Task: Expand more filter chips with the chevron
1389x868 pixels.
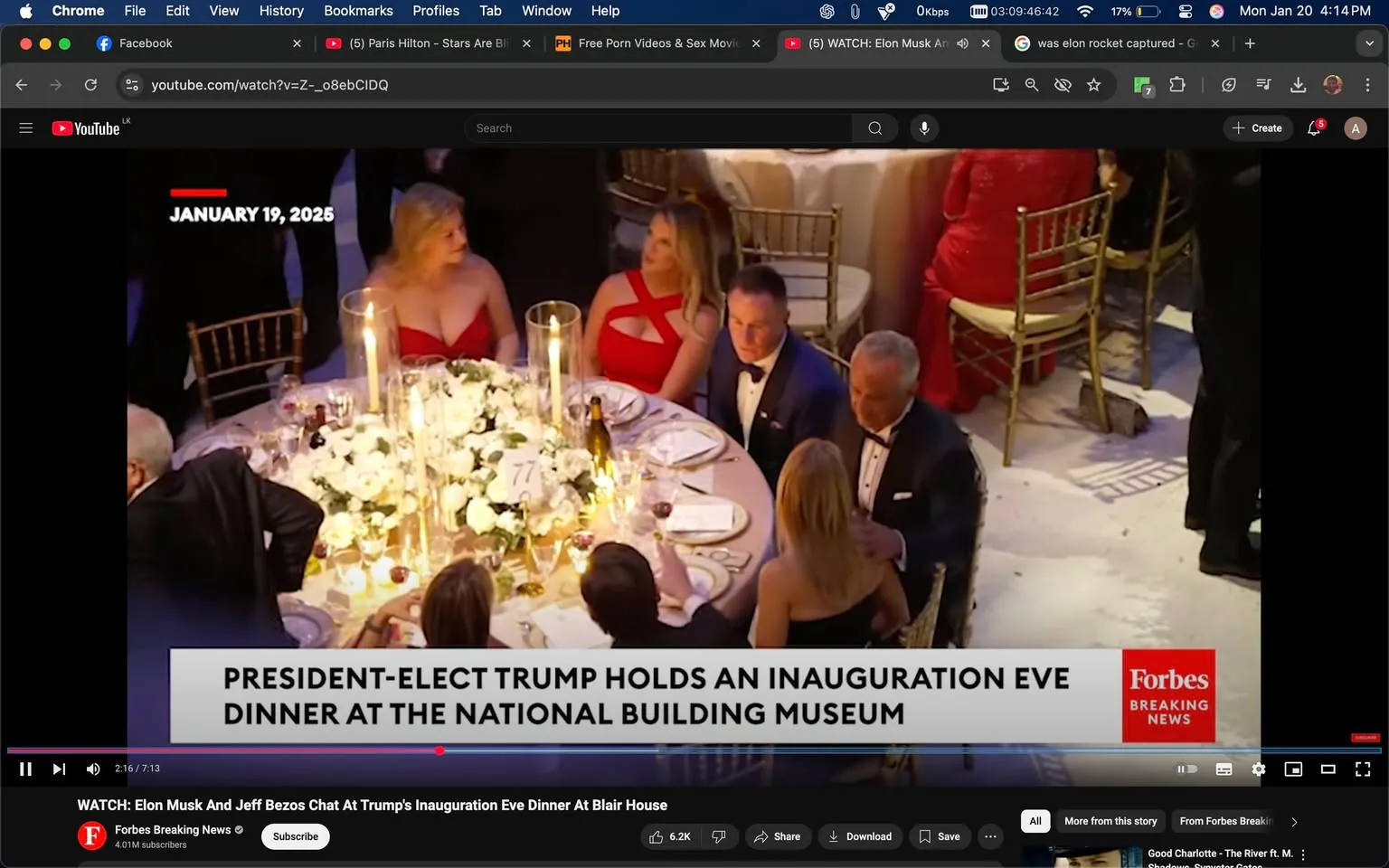Action: click(x=1293, y=821)
